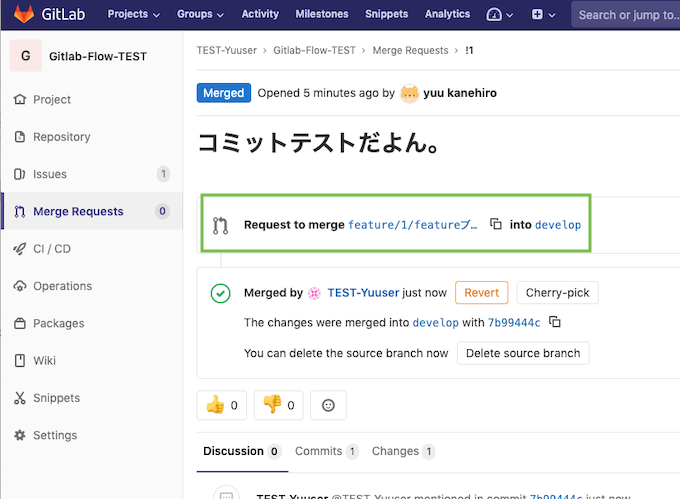This screenshot has width=680, height=499.
Task: Click the Merge Requests icon in sidebar
Action: tap(20, 211)
